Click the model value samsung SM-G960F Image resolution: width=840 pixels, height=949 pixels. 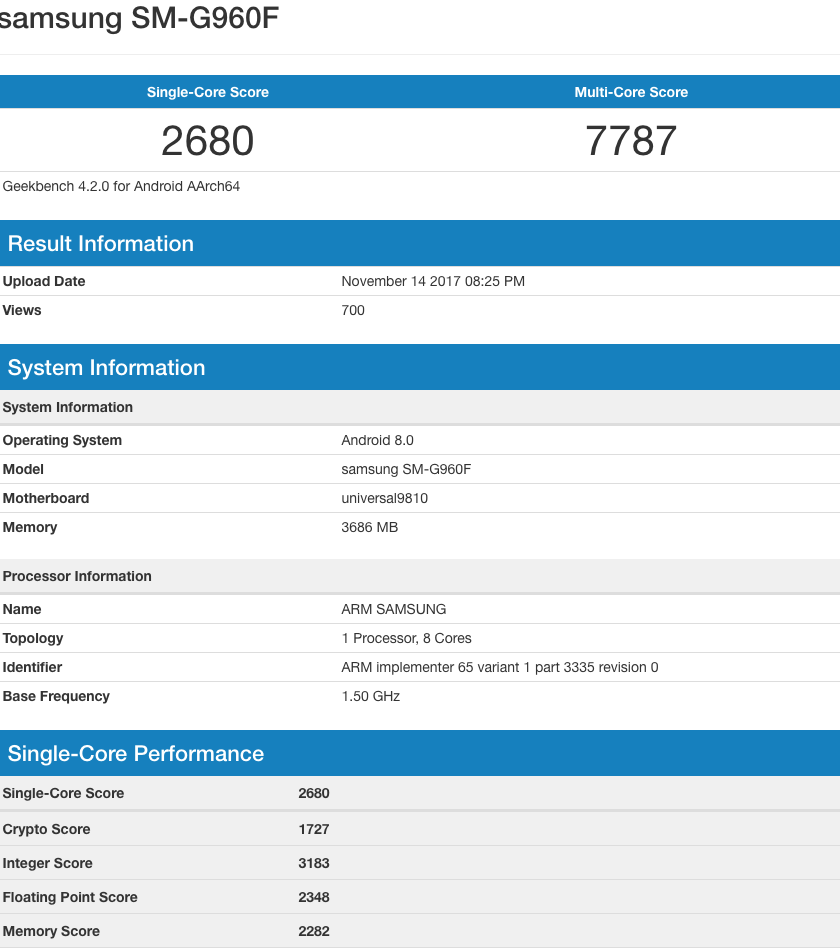406,469
